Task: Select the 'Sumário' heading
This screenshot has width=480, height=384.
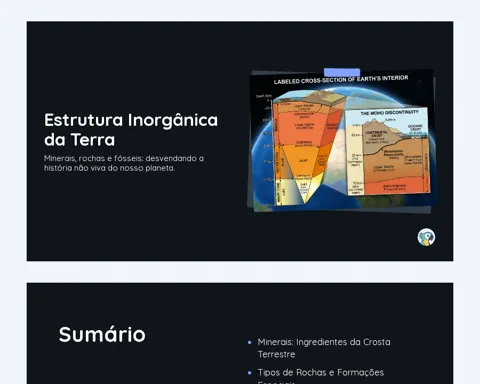Action: click(x=102, y=334)
